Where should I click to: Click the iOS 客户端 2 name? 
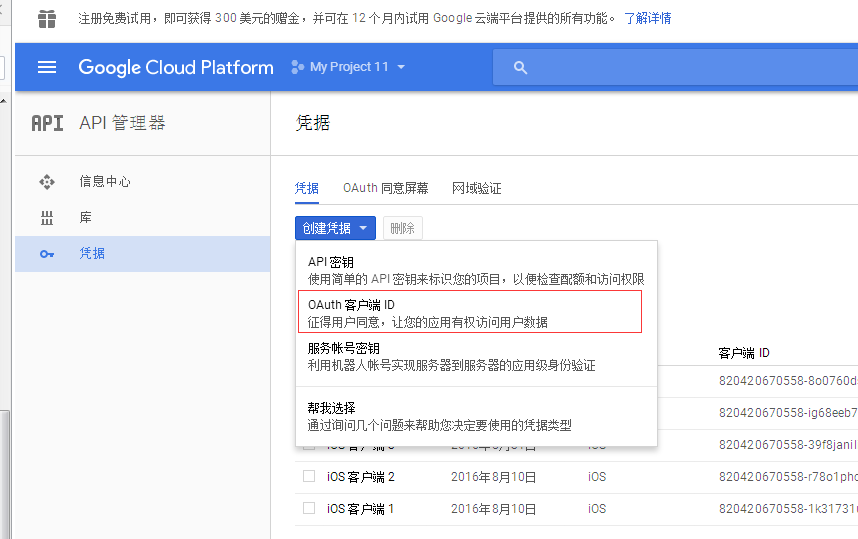click(361, 477)
